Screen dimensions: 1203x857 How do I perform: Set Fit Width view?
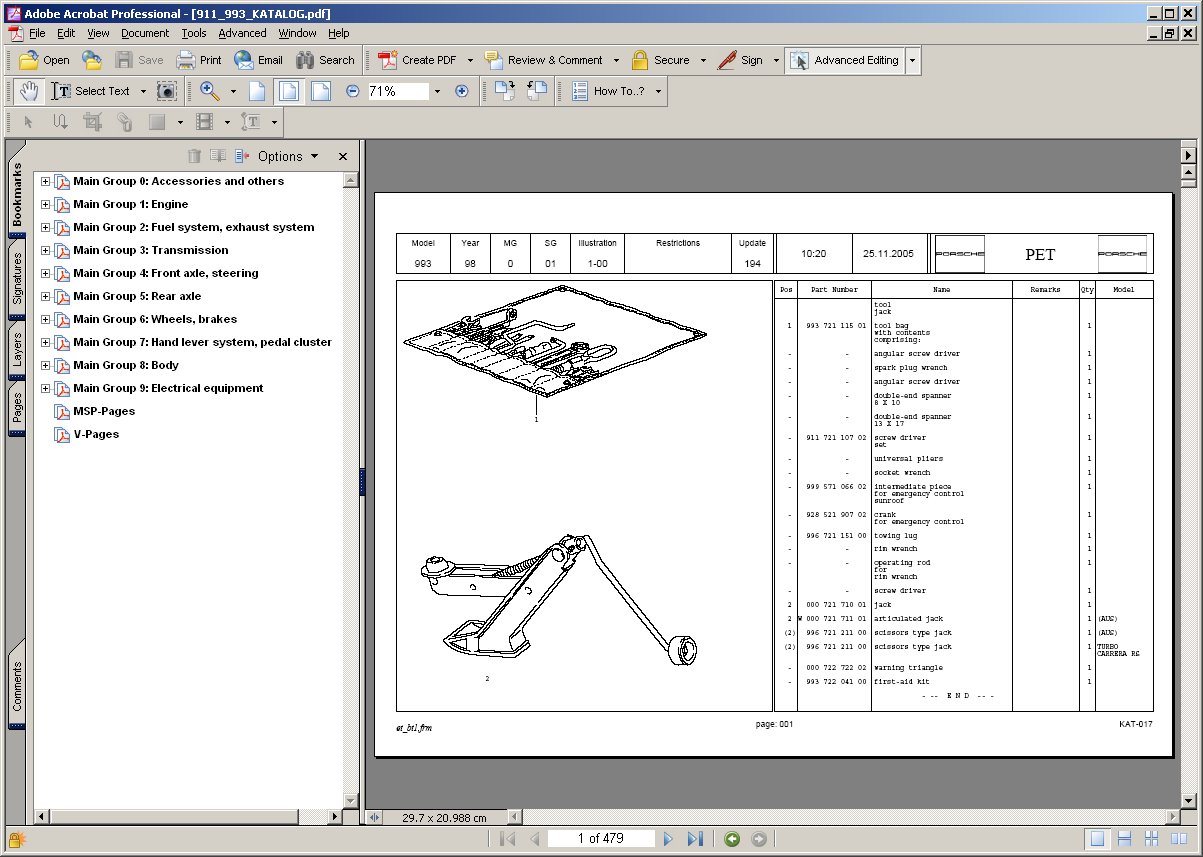click(320, 91)
